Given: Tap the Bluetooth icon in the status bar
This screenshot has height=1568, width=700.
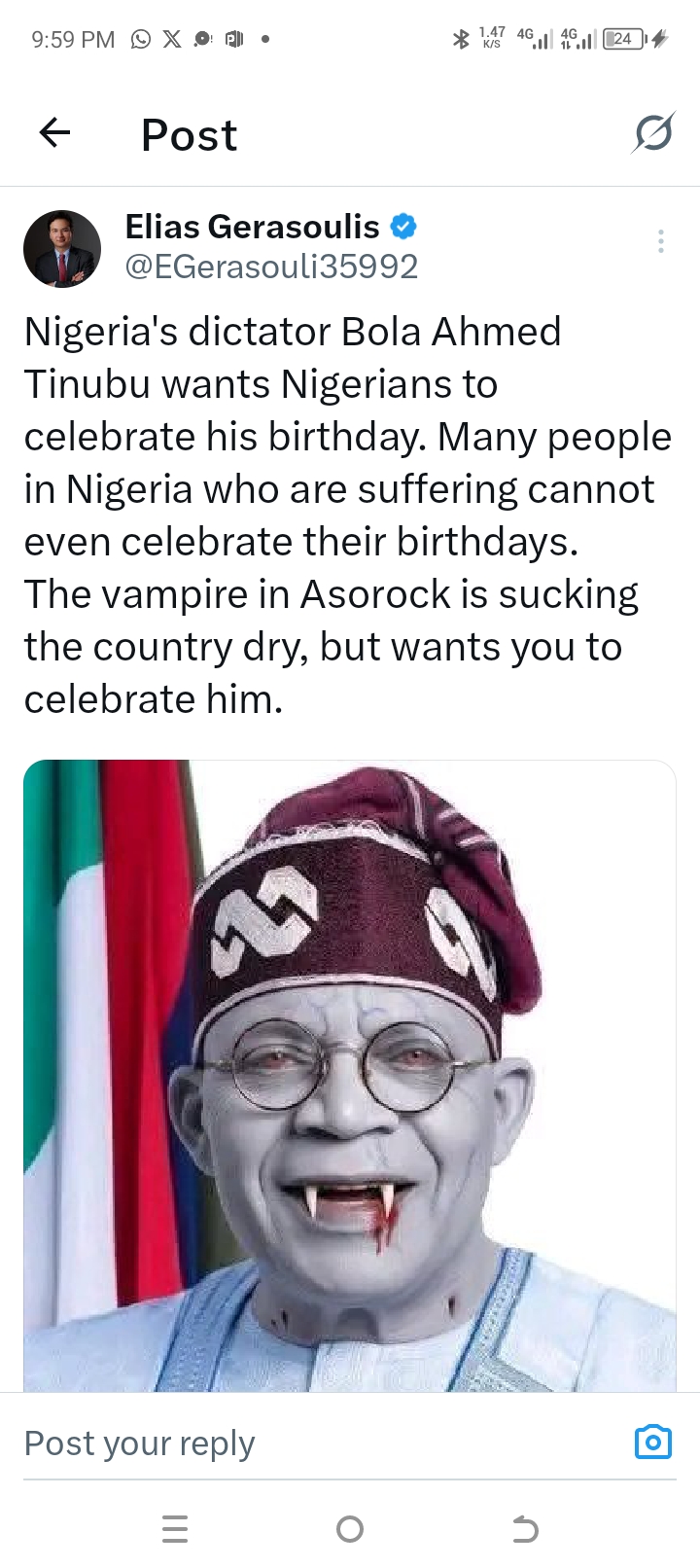Looking at the screenshot, I should (461, 39).
